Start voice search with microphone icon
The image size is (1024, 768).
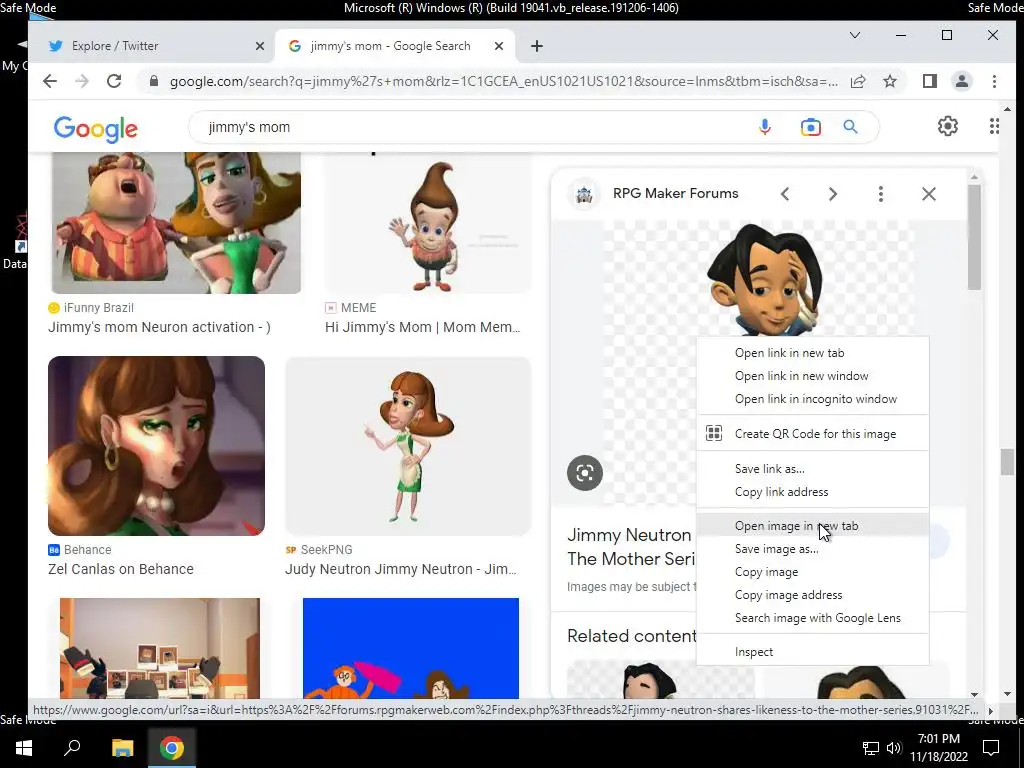[765, 127]
